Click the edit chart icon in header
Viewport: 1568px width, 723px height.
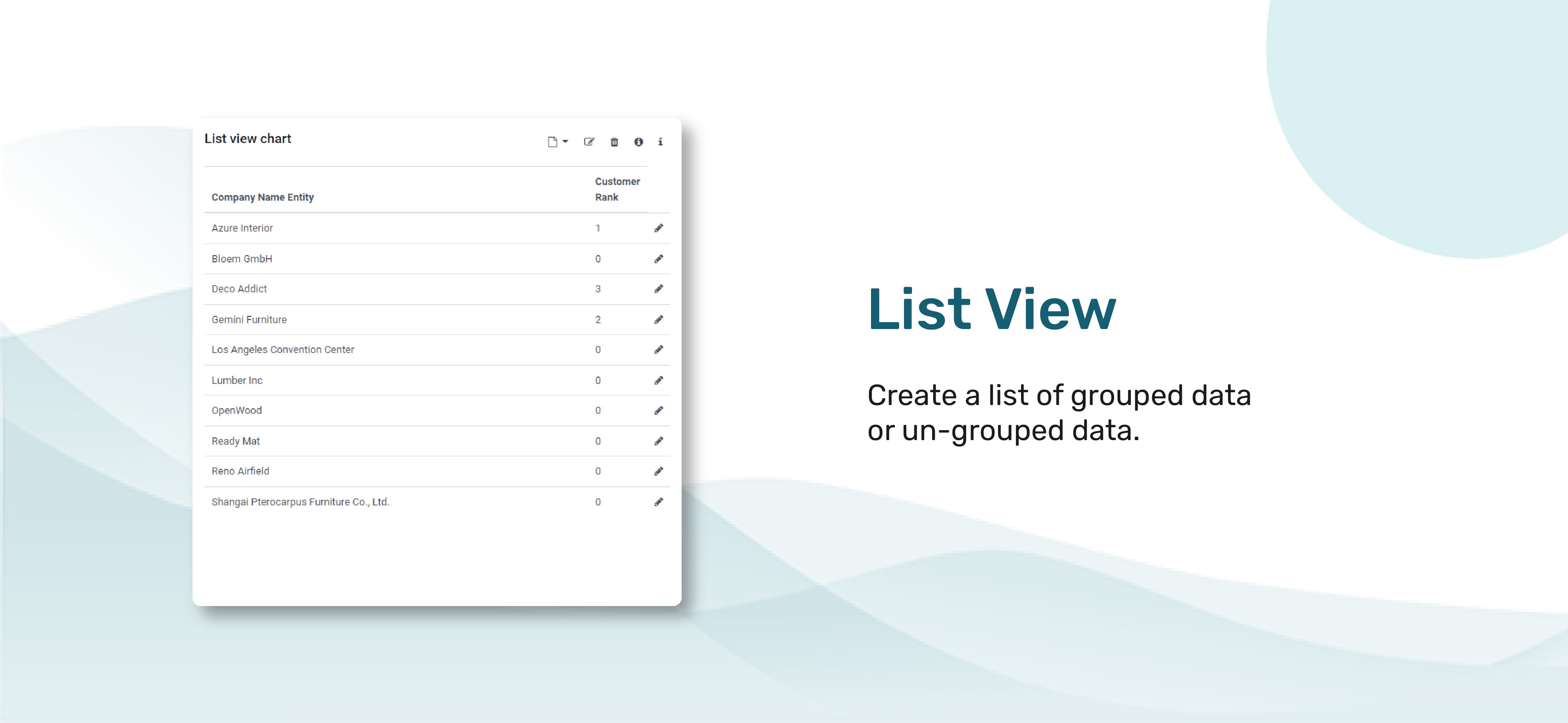[x=589, y=142]
